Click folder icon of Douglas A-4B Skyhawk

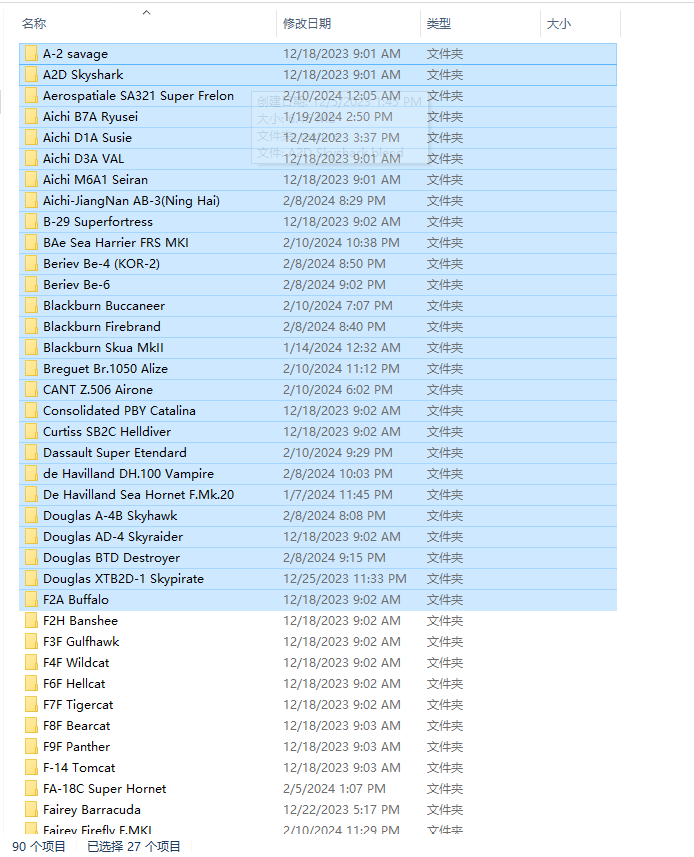point(31,515)
